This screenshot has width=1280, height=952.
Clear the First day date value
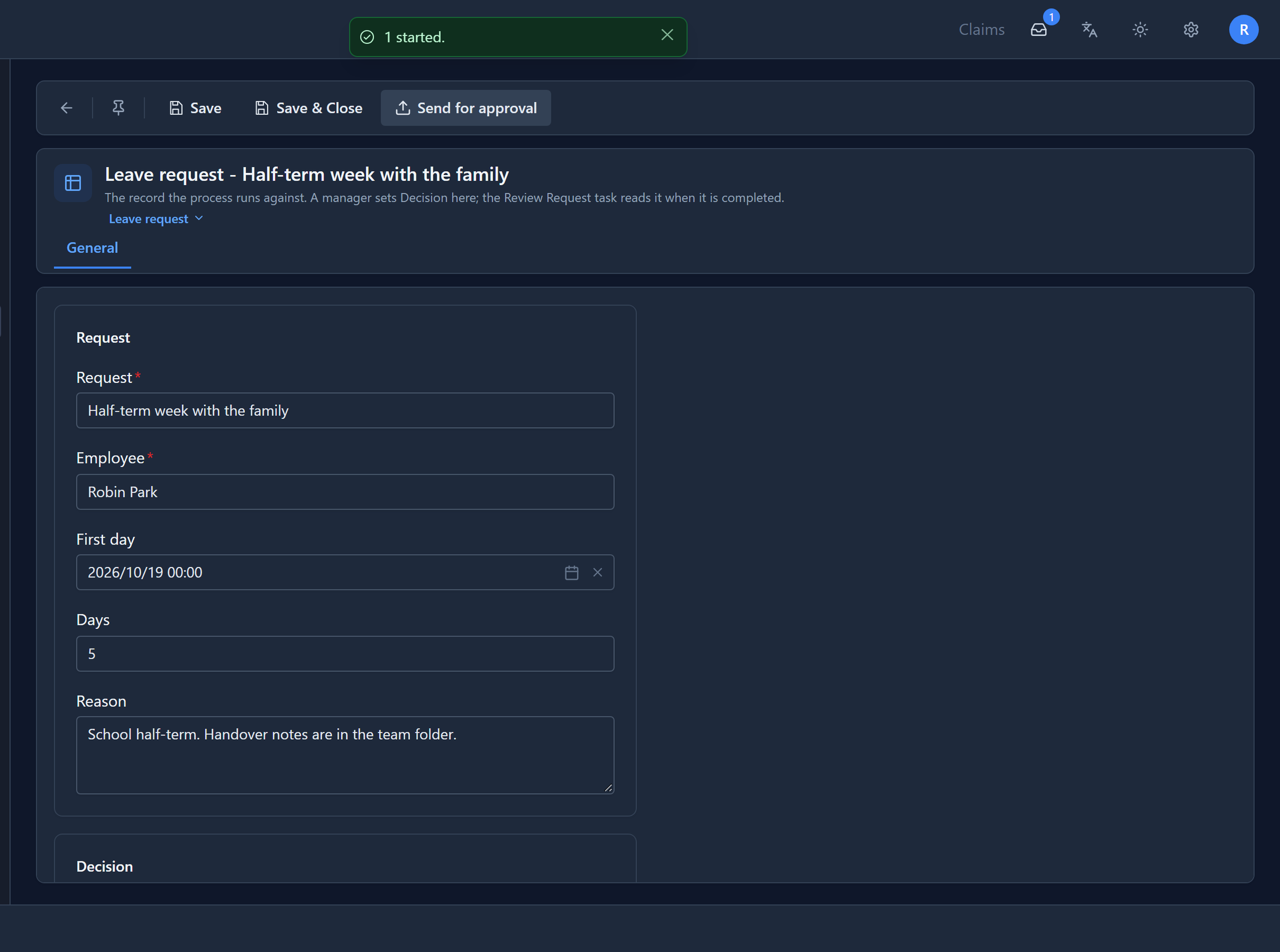(x=598, y=572)
